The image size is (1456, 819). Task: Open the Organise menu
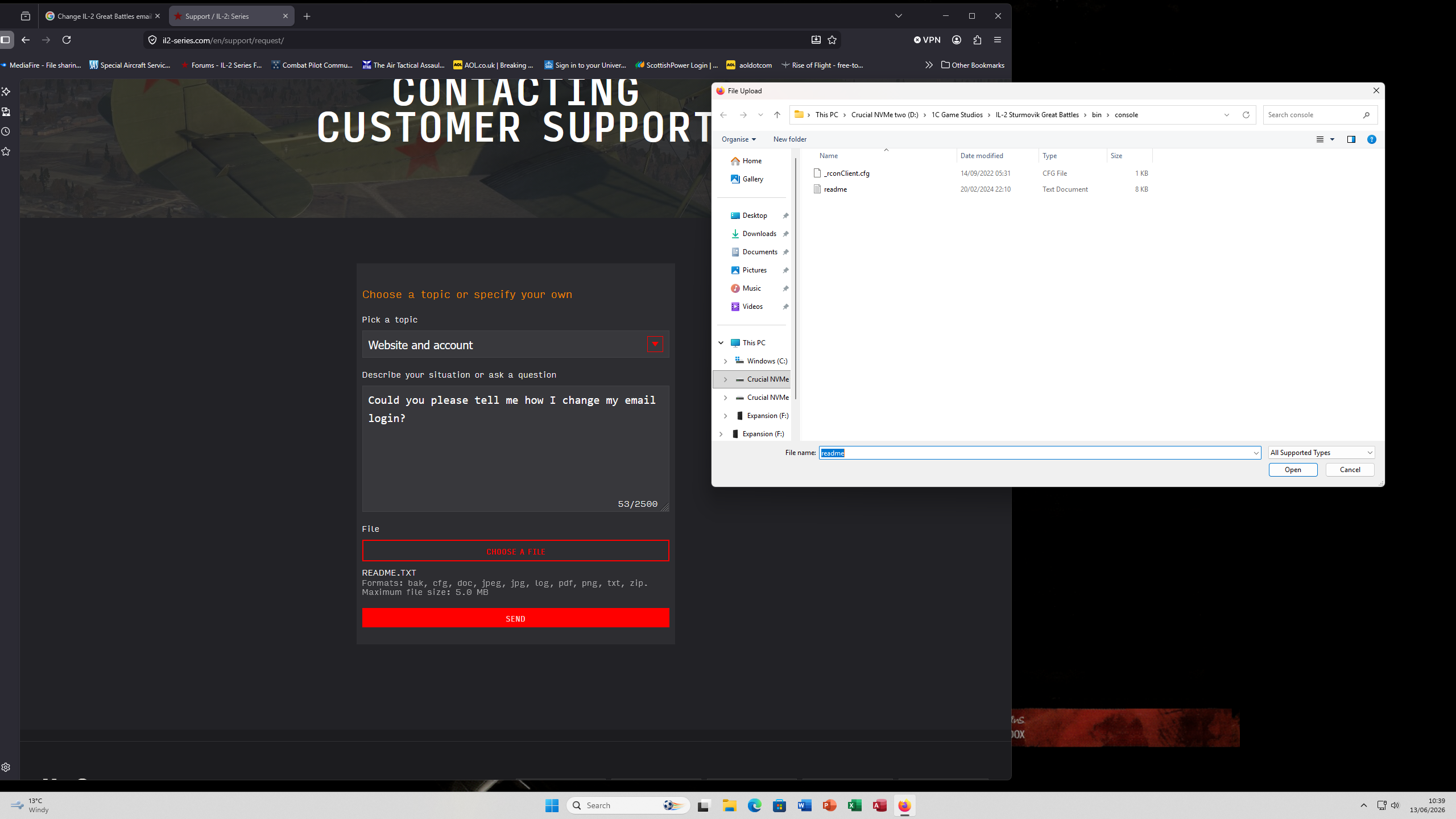[738, 139]
